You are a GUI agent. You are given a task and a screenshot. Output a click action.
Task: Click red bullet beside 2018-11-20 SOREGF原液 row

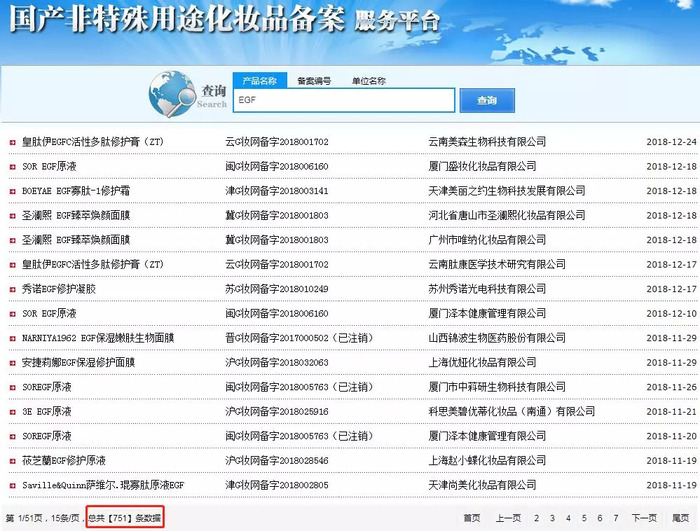(x=12, y=437)
